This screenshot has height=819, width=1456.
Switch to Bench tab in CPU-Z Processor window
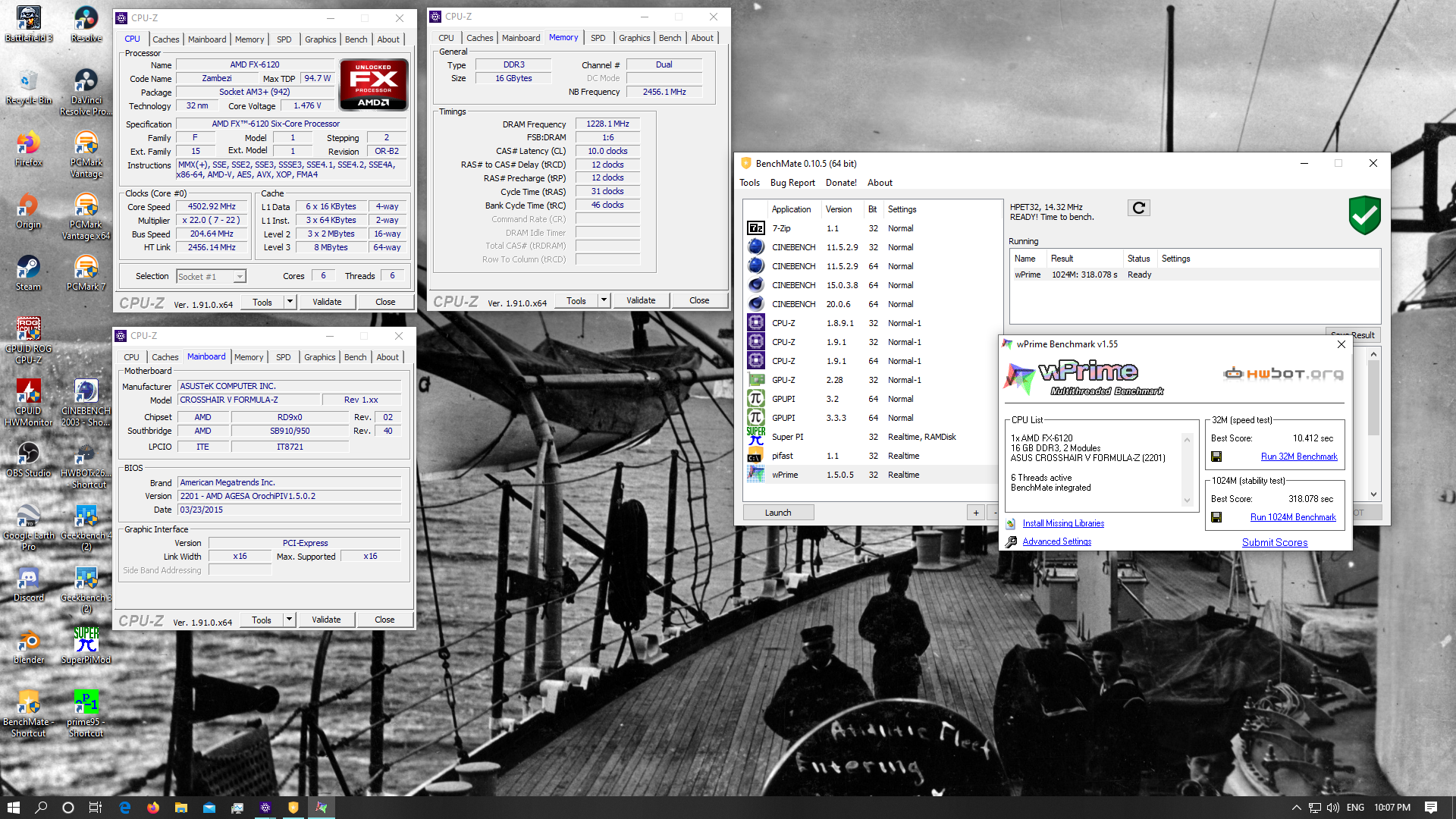click(356, 39)
